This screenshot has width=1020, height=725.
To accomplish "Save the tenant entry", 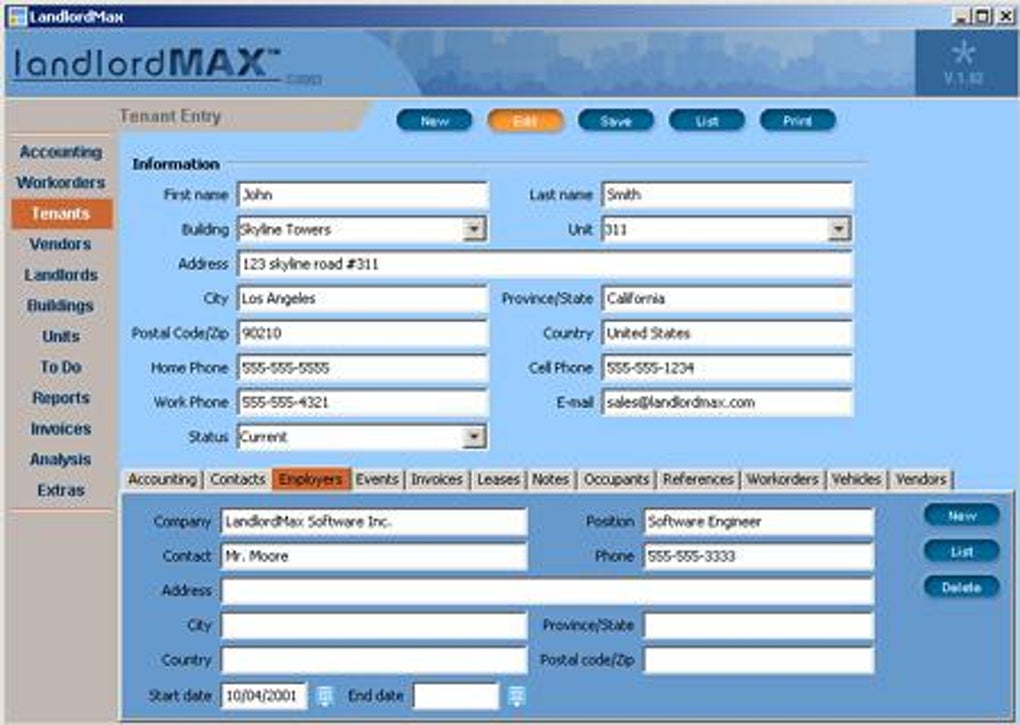I will [x=616, y=120].
